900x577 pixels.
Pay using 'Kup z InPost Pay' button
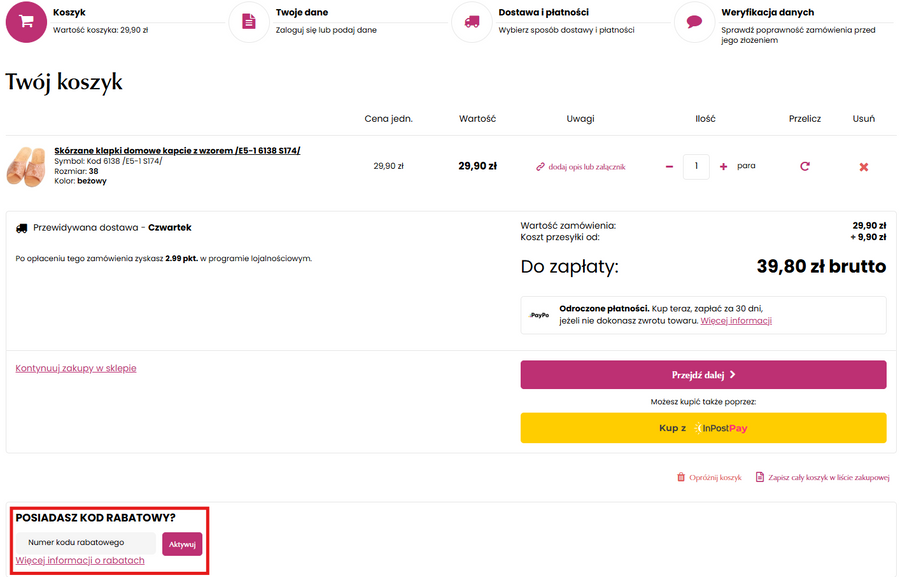pos(703,428)
